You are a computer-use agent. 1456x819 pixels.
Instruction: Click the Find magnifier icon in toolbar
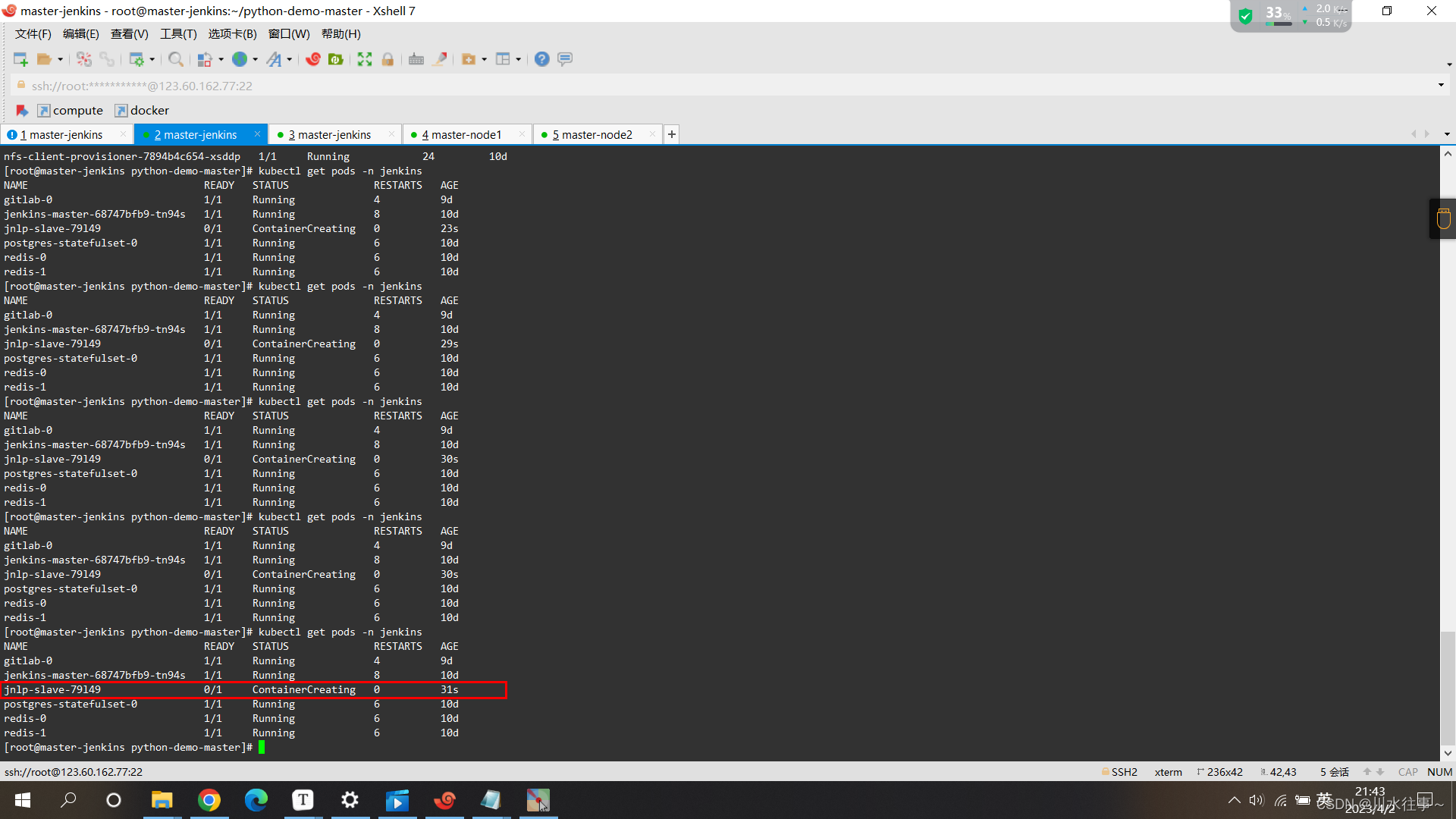(175, 59)
